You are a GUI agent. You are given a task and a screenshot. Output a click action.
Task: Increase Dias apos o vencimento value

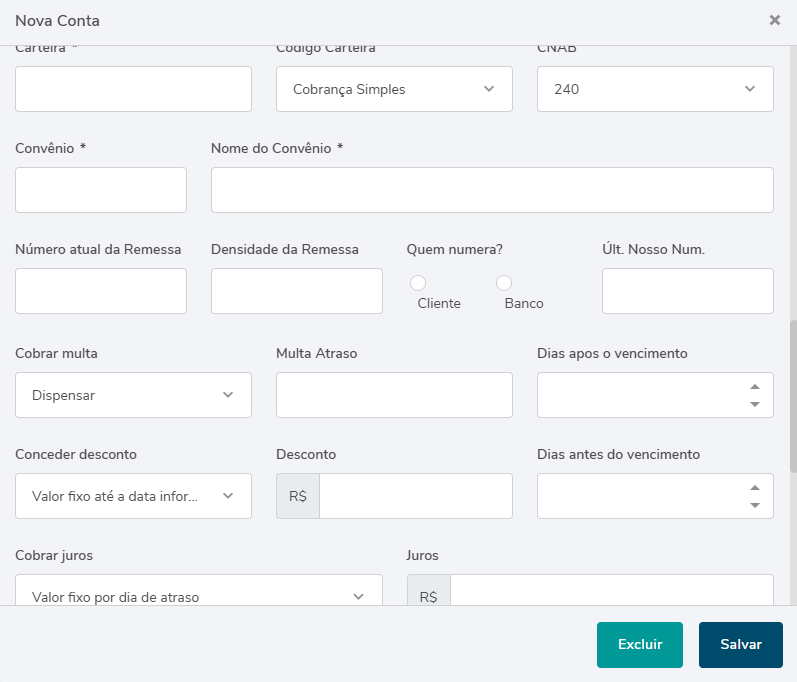coord(755,387)
